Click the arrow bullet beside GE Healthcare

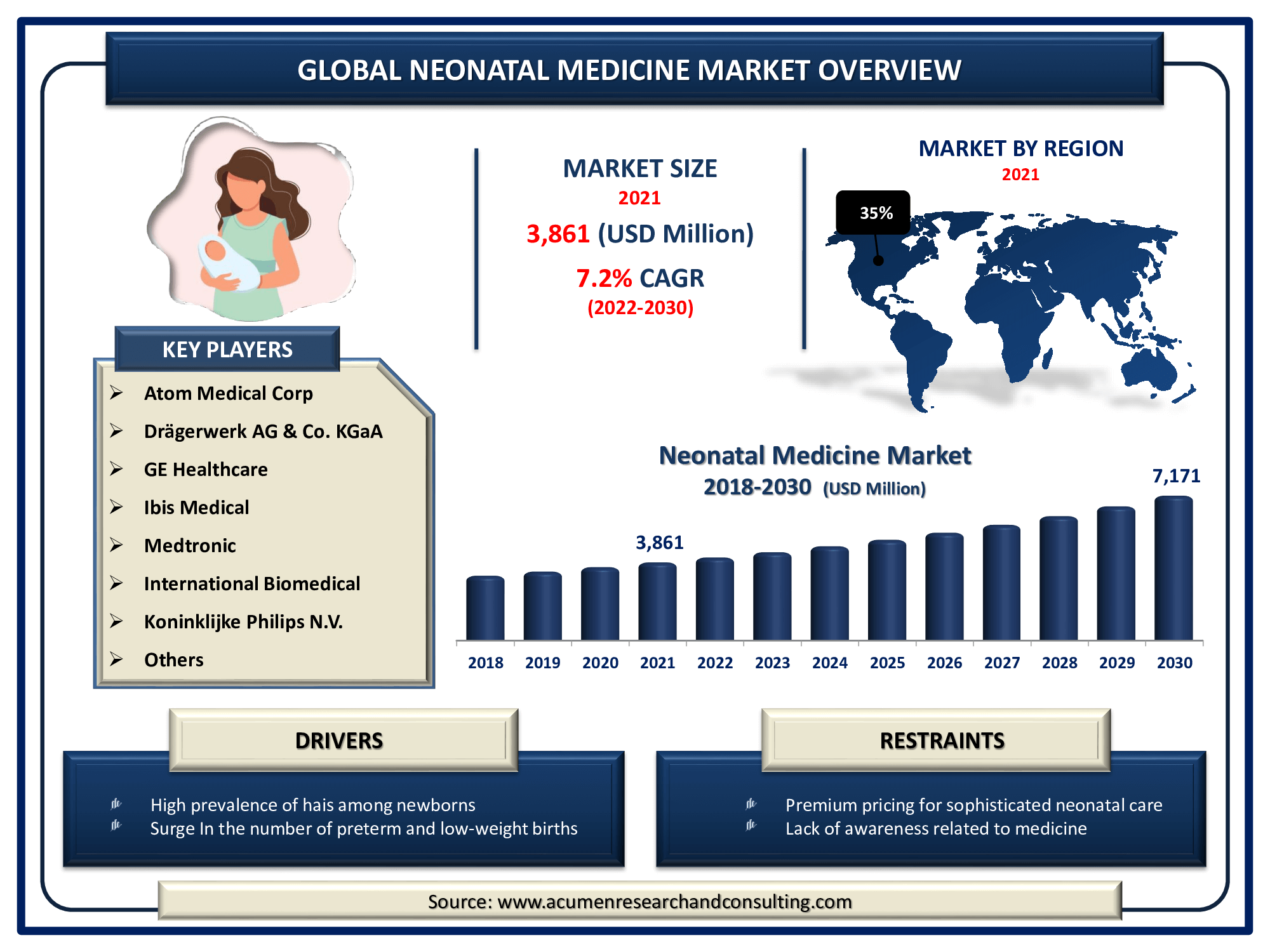(x=116, y=469)
